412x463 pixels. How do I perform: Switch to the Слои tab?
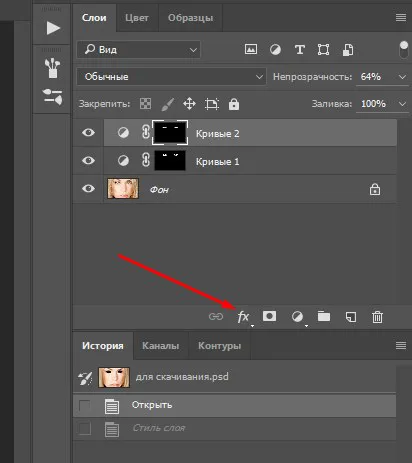point(94,18)
